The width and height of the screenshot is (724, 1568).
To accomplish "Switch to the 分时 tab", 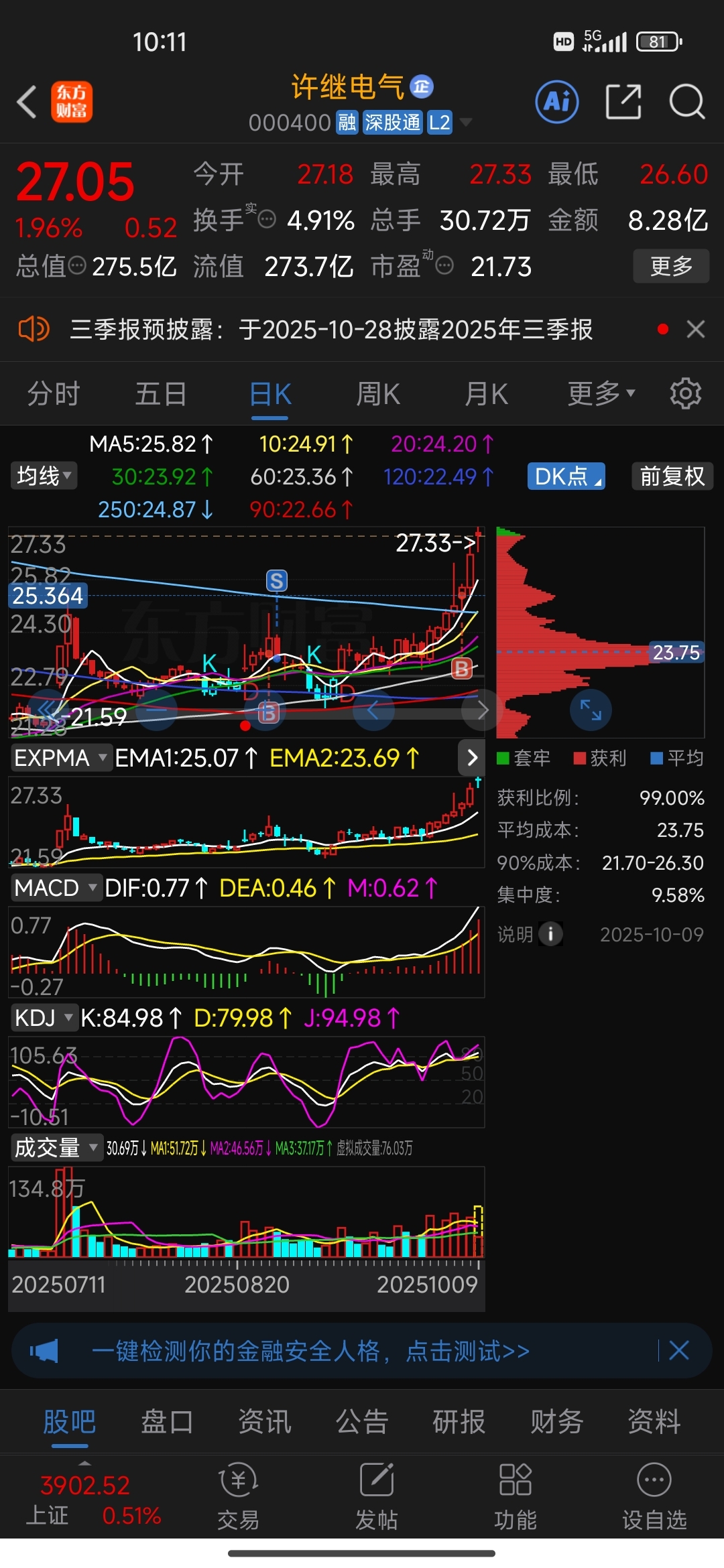I will (x=54, y=393).
